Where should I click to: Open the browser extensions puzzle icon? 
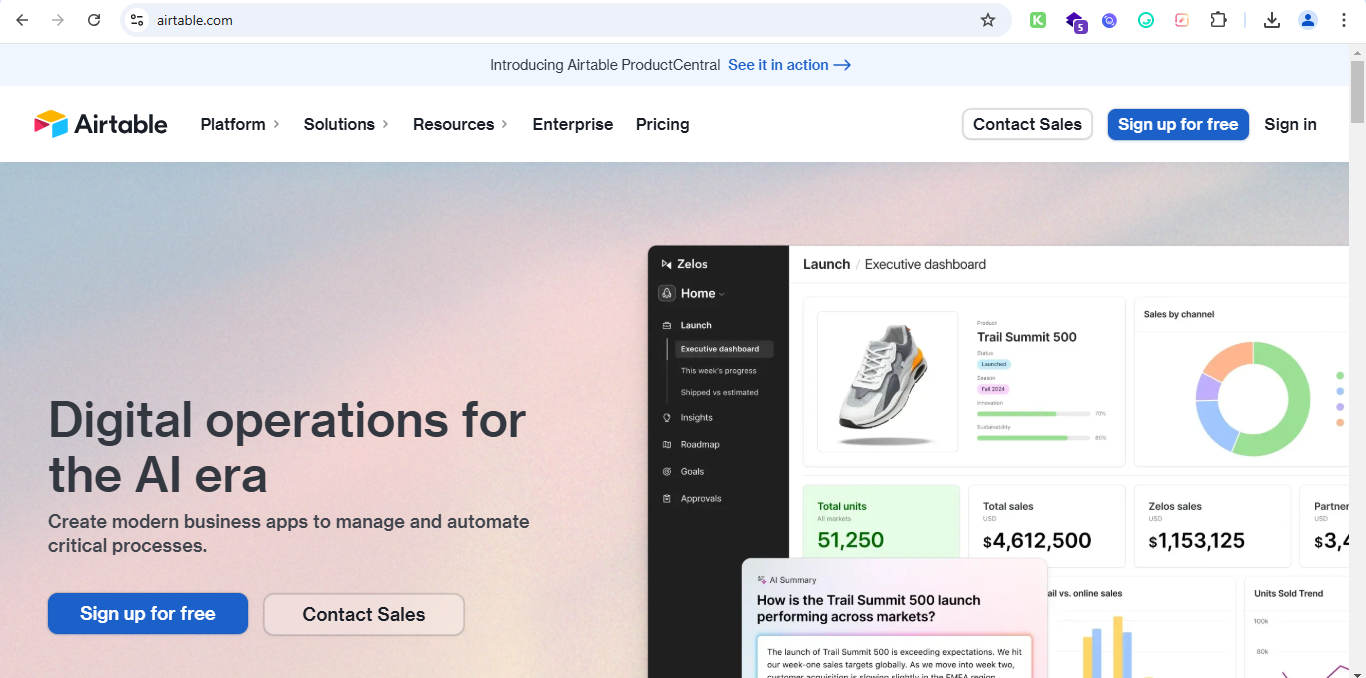pos(1218,19)
